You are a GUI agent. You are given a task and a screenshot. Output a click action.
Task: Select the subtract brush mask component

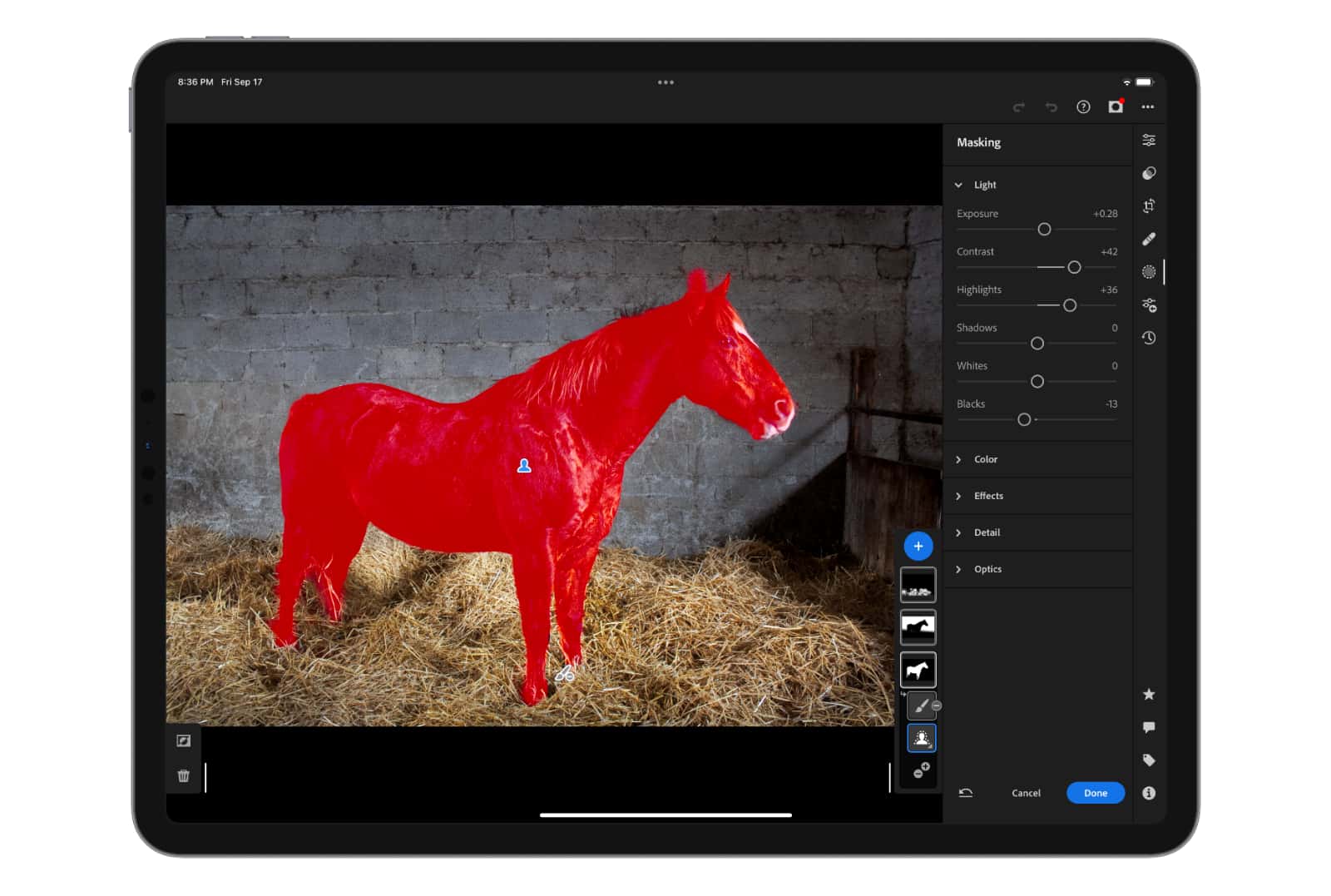click(x=921, y=706)
